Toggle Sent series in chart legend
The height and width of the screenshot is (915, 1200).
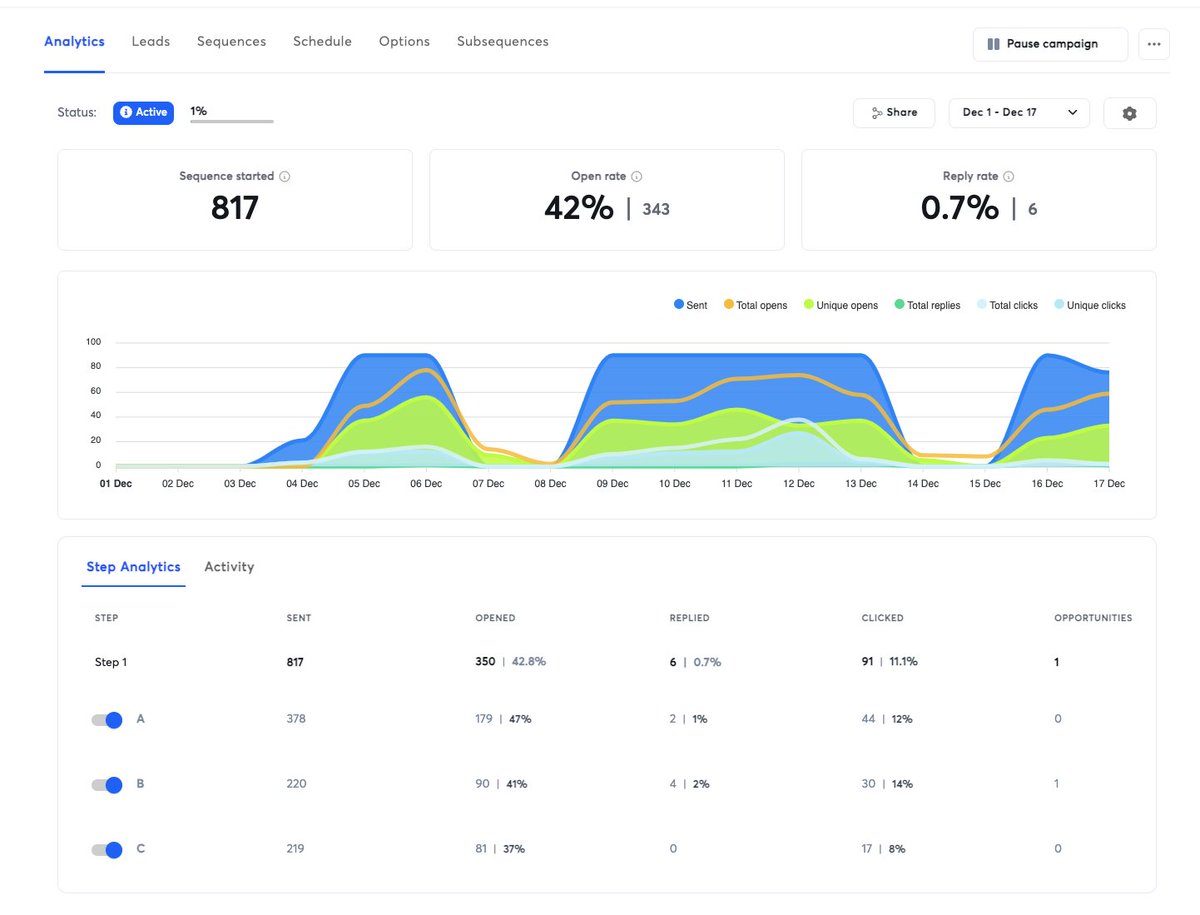tap(690, 305)
